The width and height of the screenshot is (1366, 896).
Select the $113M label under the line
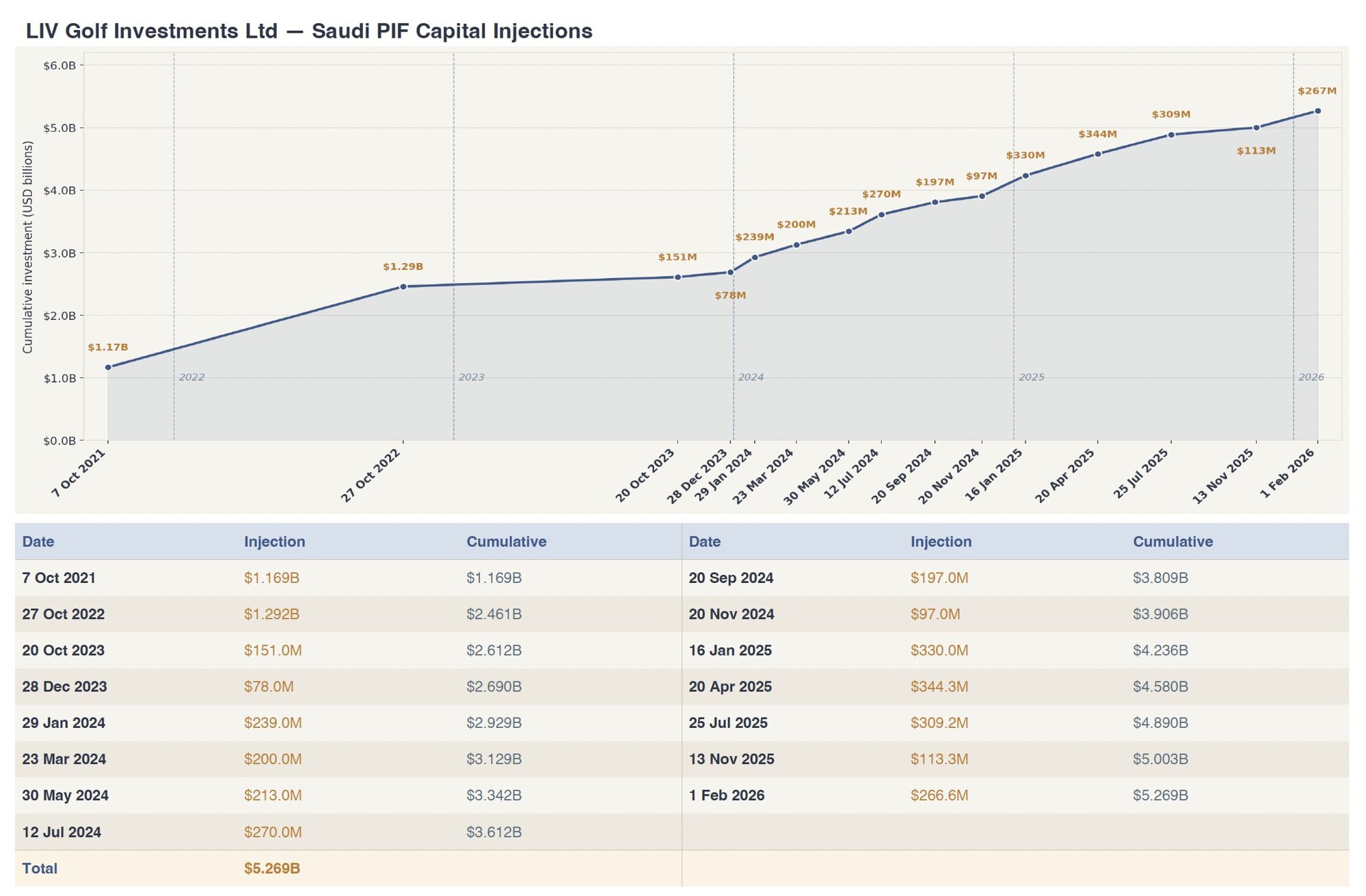click(x=1257, y=150)
